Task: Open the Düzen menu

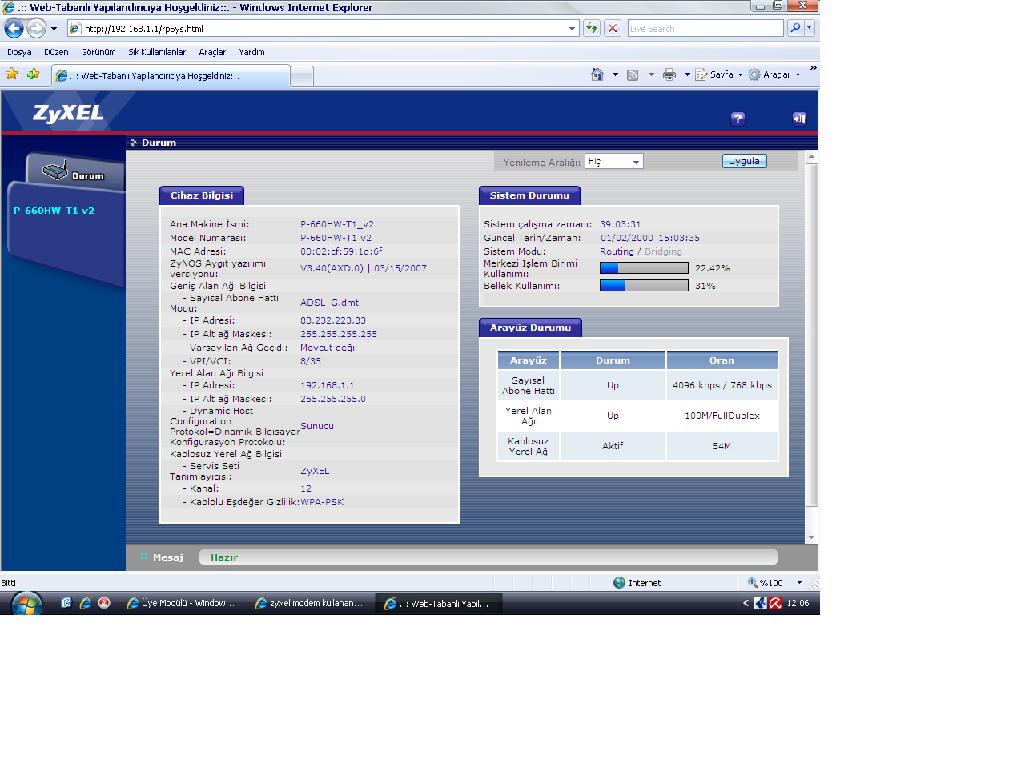Action: [x=56, y=52]
